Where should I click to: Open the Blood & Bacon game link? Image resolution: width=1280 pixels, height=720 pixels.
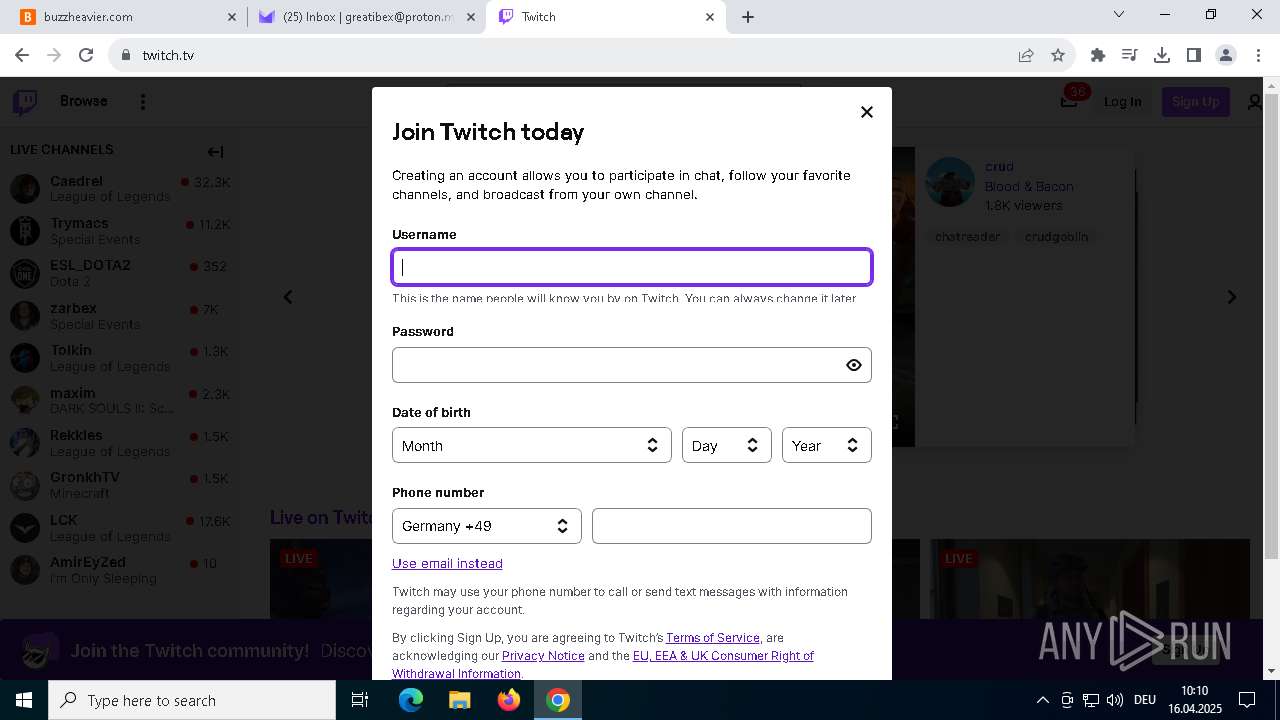click(x=1029, y=186)
